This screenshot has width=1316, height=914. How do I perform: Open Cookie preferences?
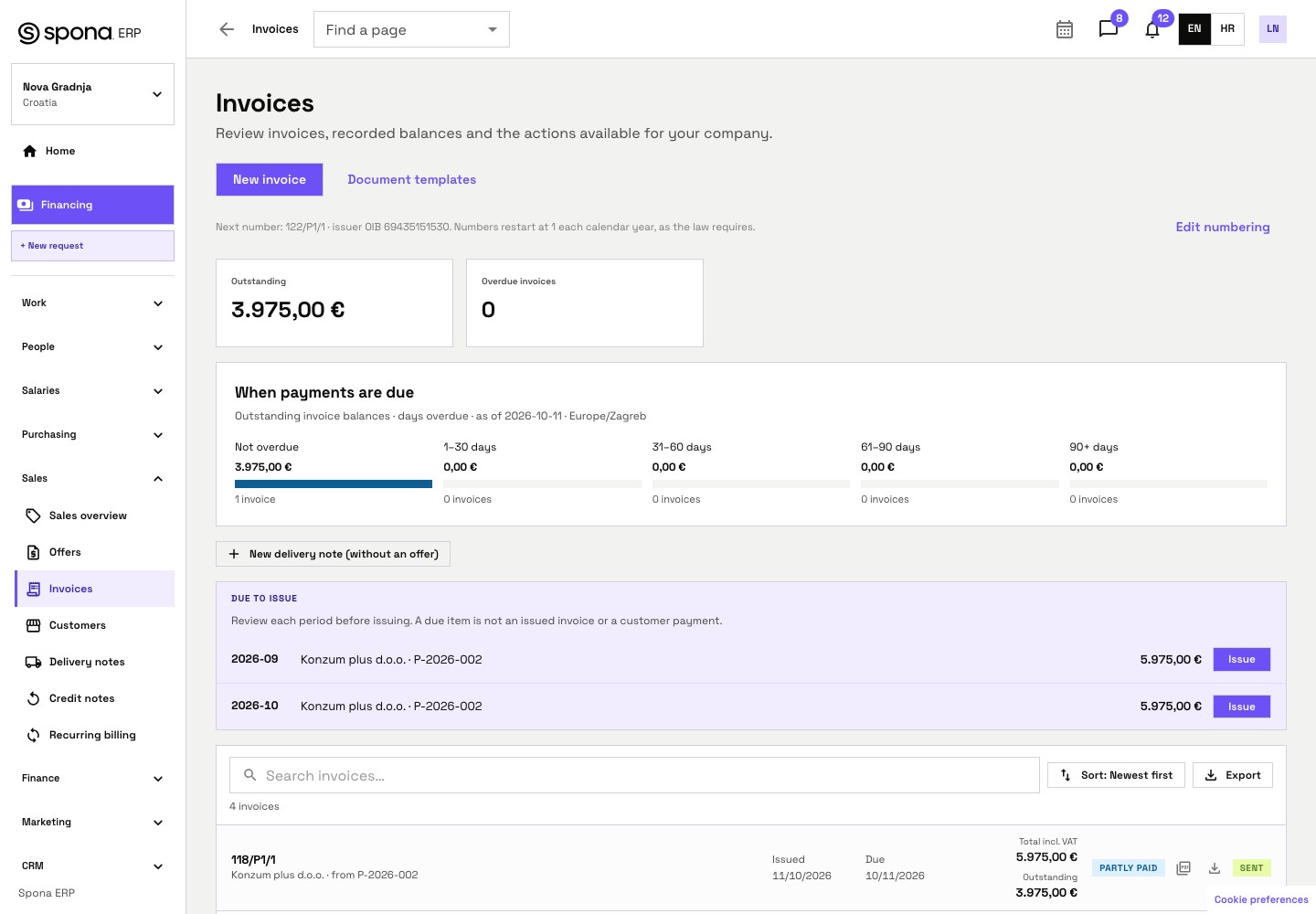click(1261, 899)
